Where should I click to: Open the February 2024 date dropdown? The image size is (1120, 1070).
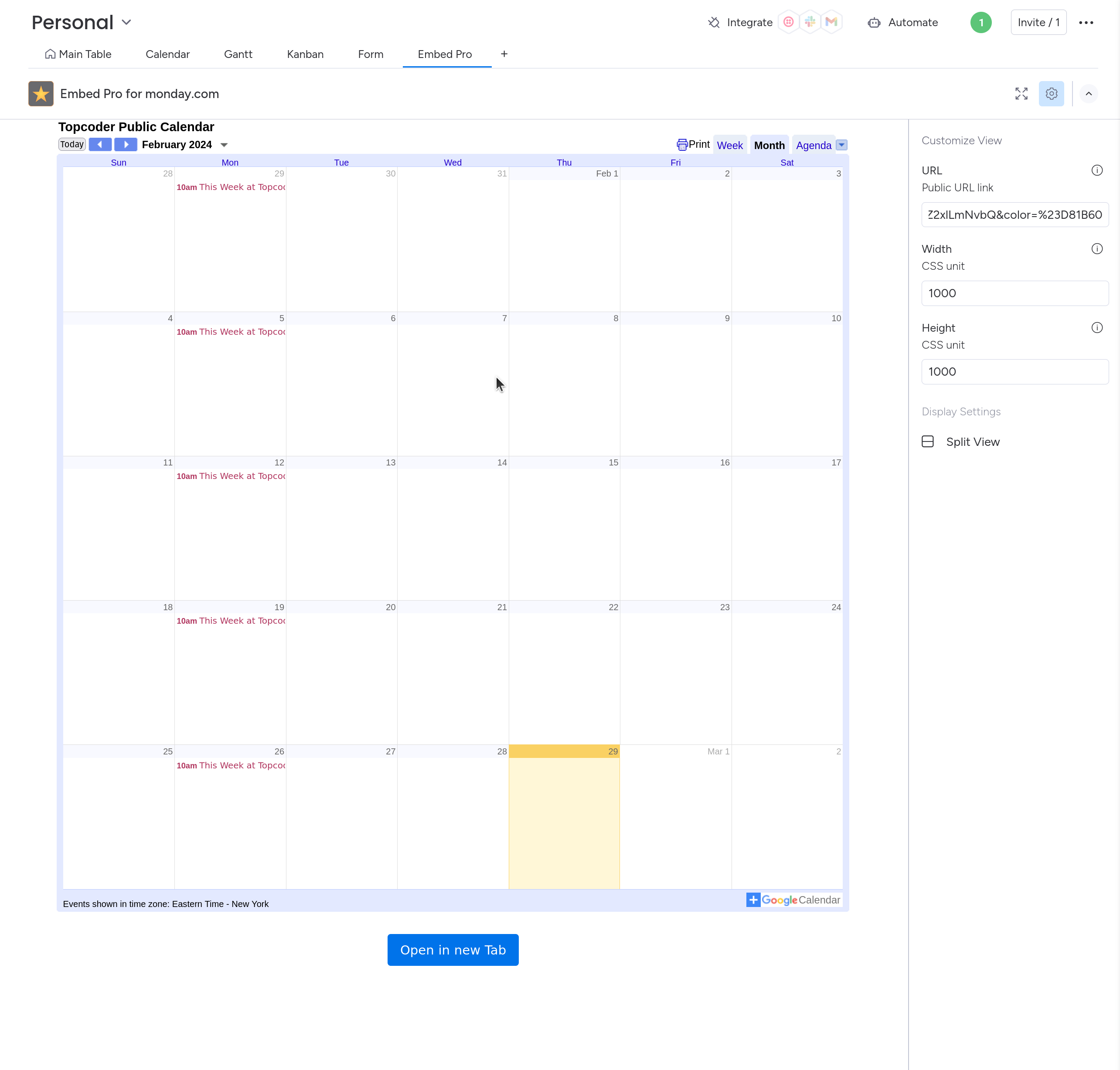224,145
